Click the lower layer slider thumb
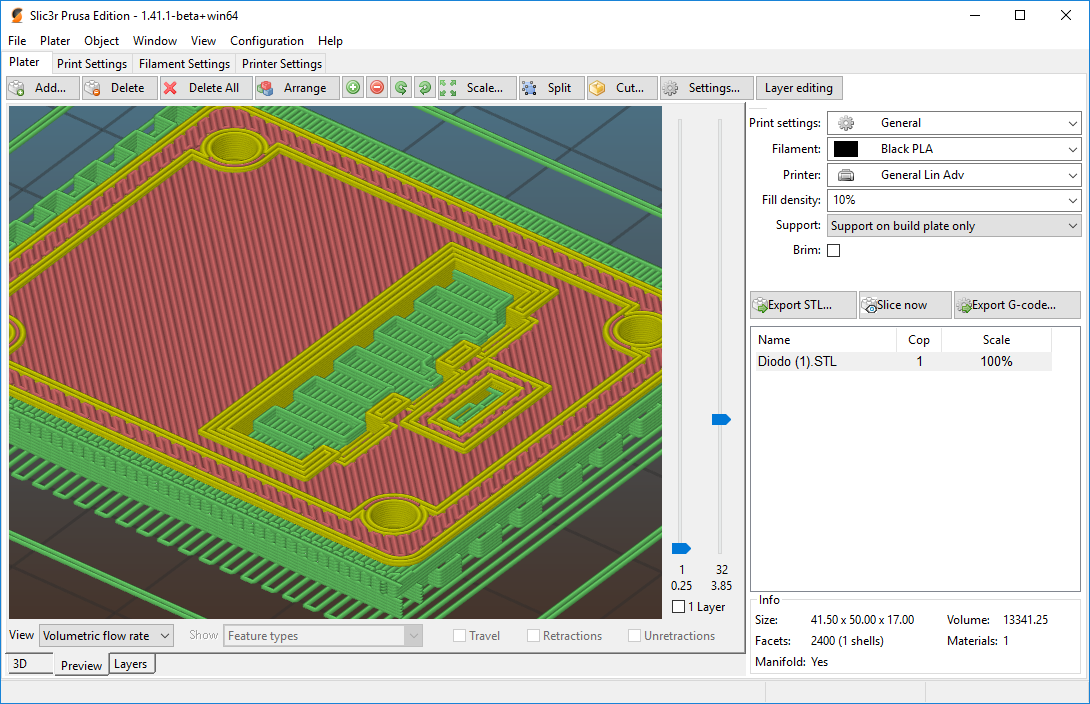1090x704 pixels. [681, 548]
